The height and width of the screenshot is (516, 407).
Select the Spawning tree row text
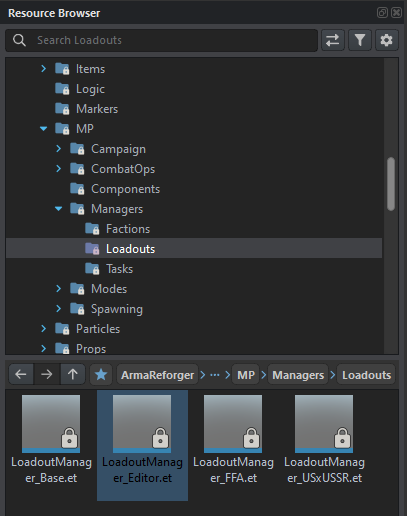tap(117, 309)
